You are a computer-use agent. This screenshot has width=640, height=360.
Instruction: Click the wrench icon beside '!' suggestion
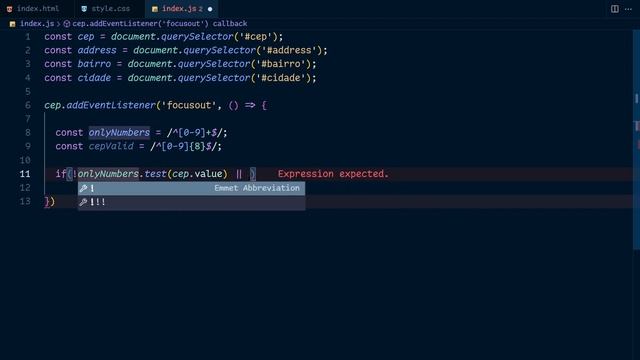pos(83,188)
